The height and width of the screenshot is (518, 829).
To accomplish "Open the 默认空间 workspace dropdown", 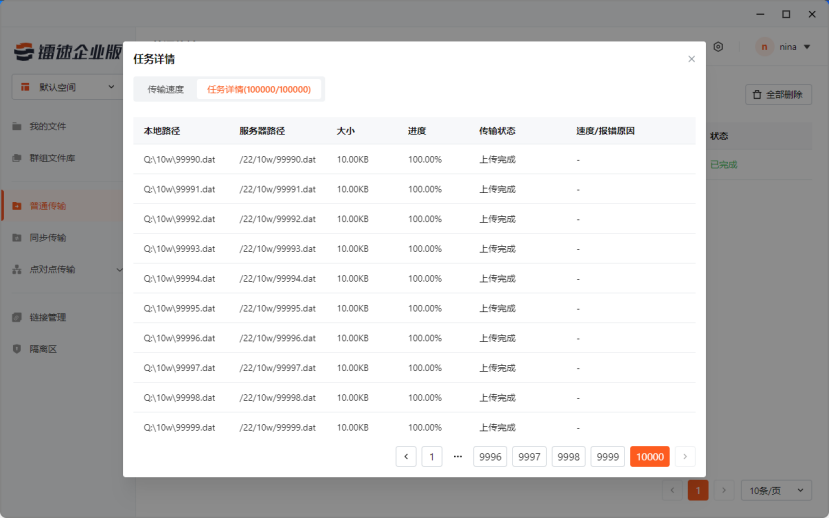I will pyautogui.click(x=67, y=87).
